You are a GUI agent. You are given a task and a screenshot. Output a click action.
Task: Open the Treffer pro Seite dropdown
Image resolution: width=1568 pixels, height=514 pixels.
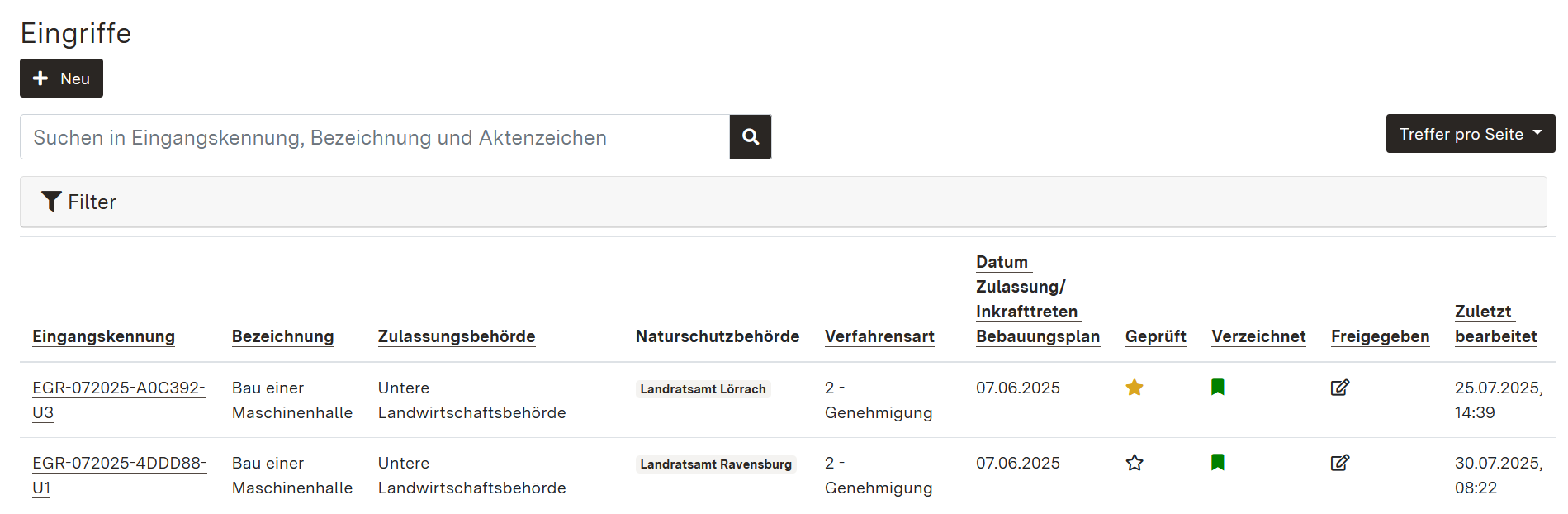[x=1470, y=134]
